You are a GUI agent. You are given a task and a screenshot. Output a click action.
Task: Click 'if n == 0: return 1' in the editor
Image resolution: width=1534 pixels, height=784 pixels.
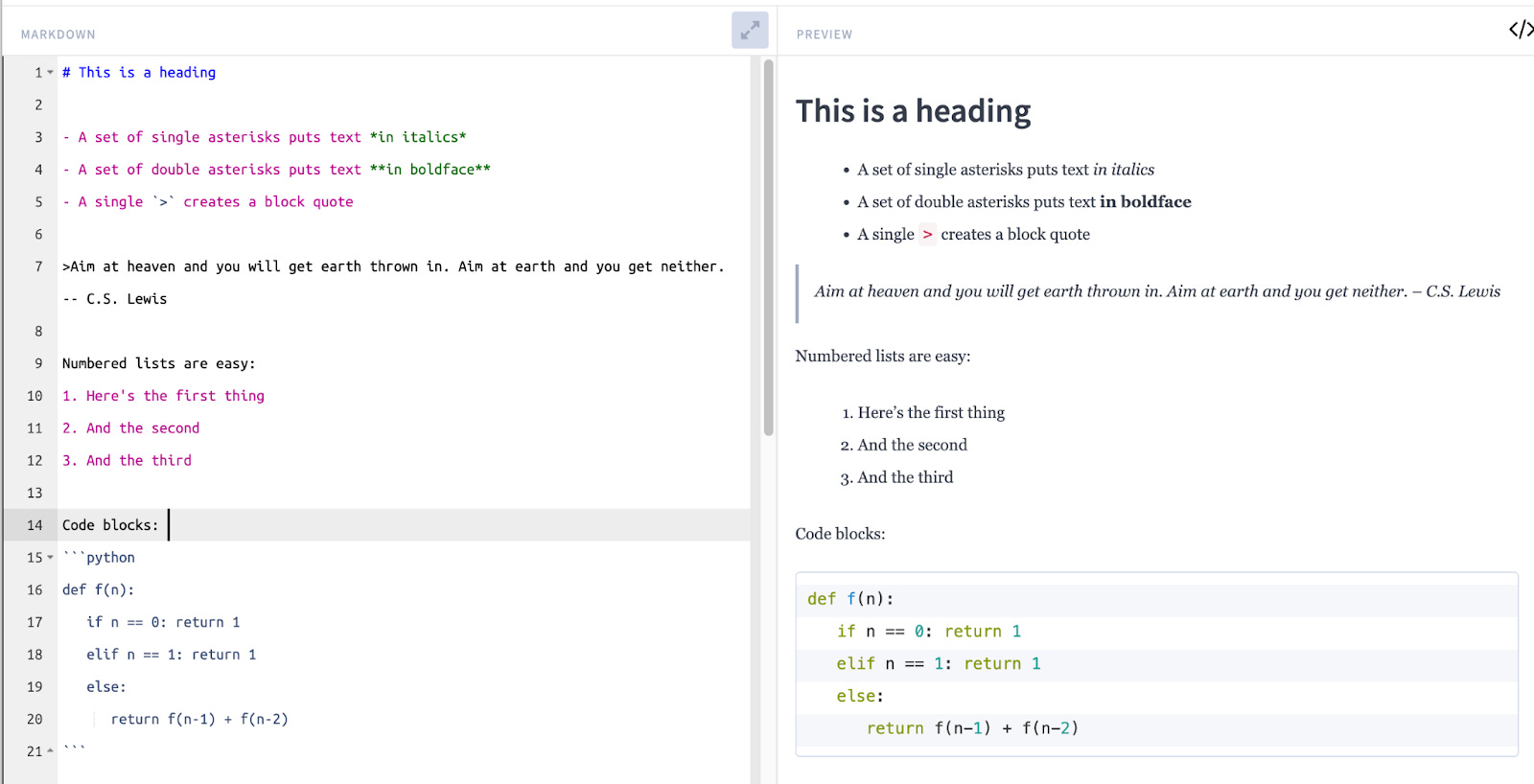click(163, 623)
